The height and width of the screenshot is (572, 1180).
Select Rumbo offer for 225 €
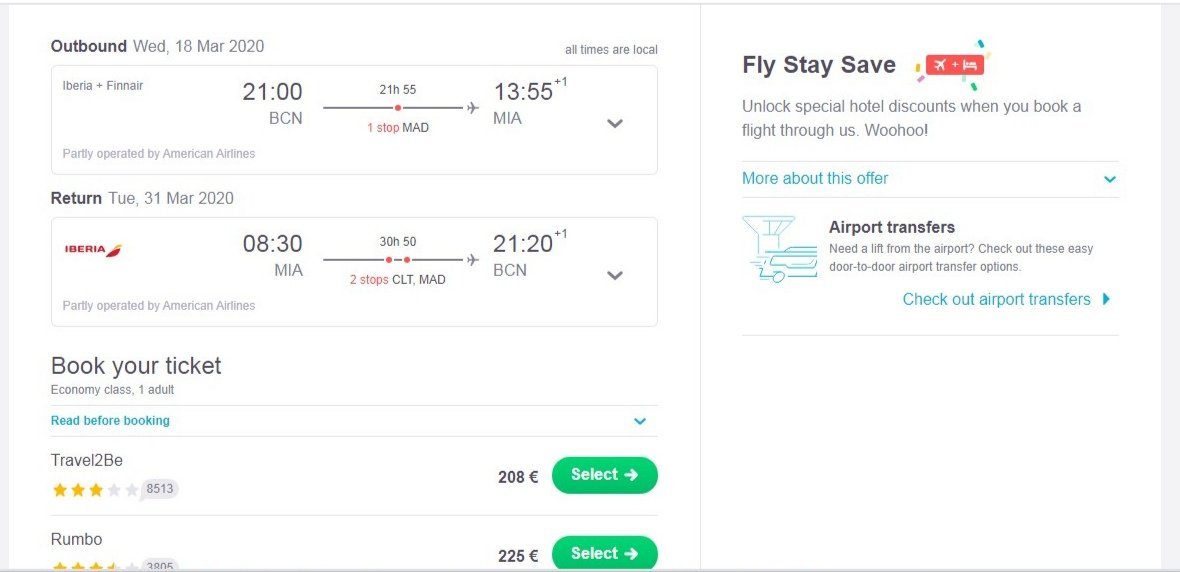(x=604, y=553)
